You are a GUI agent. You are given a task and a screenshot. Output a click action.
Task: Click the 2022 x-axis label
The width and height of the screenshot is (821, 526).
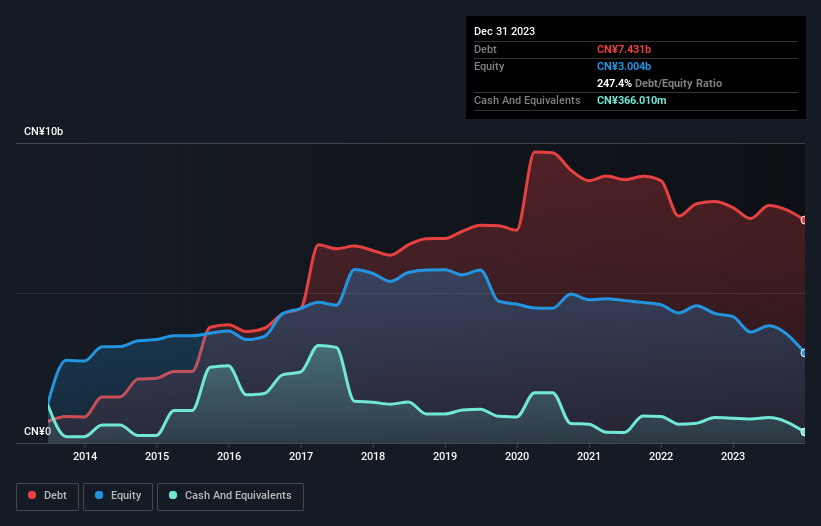(x=661, y=456)
